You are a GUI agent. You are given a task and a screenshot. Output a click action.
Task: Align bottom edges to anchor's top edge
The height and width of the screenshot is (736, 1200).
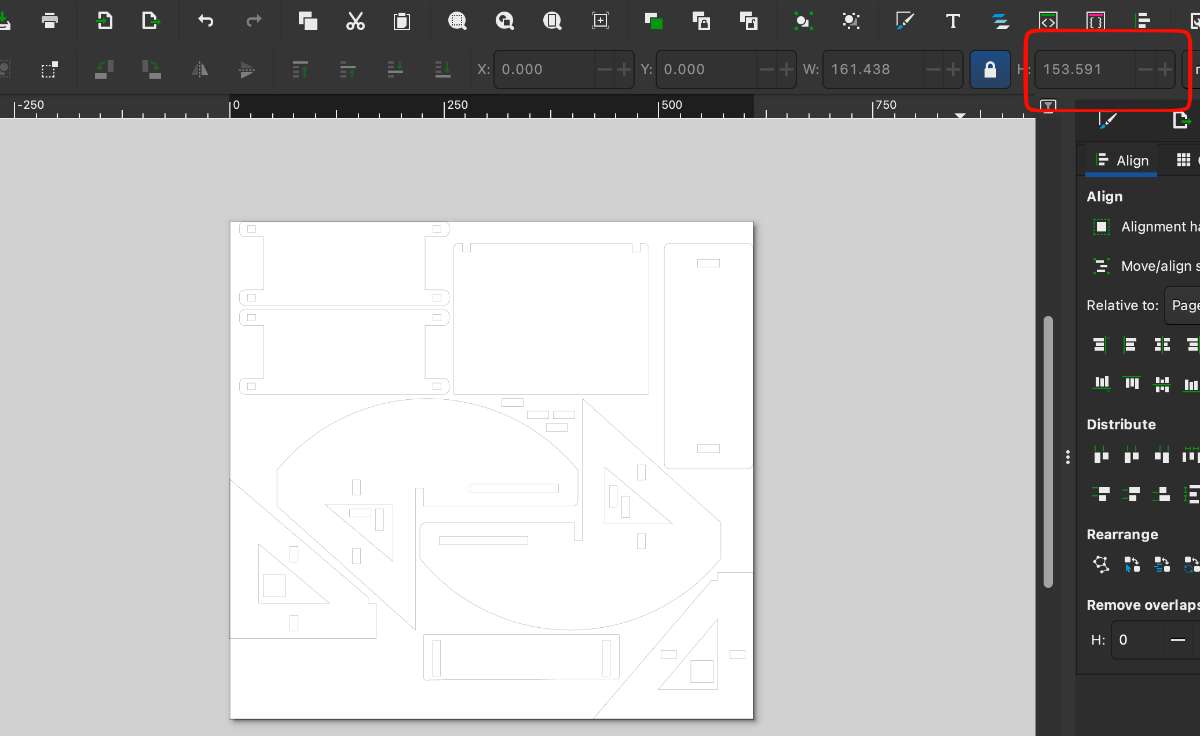click(1101, 383)
